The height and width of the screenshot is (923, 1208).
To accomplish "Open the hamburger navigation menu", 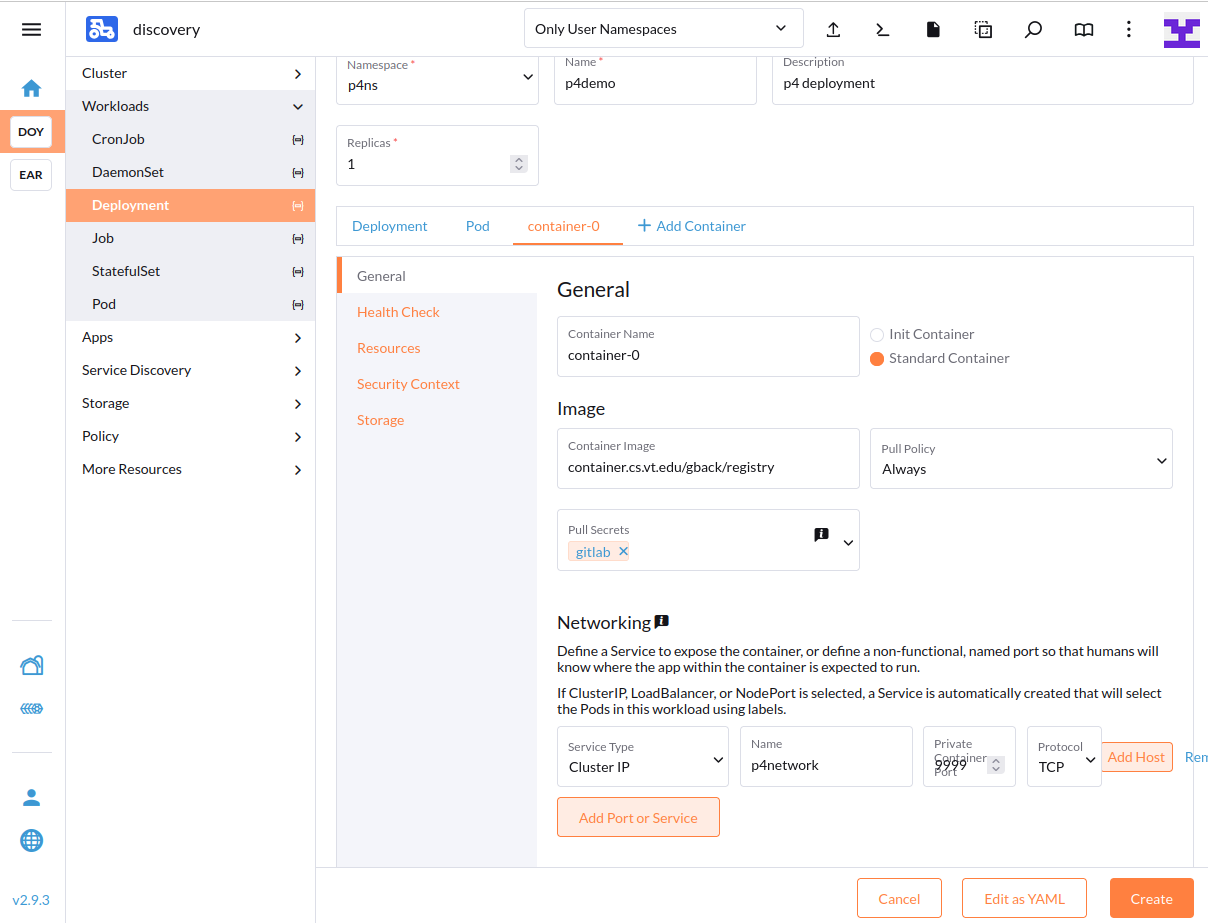I will pyautogui.click(x=31, y=29).
